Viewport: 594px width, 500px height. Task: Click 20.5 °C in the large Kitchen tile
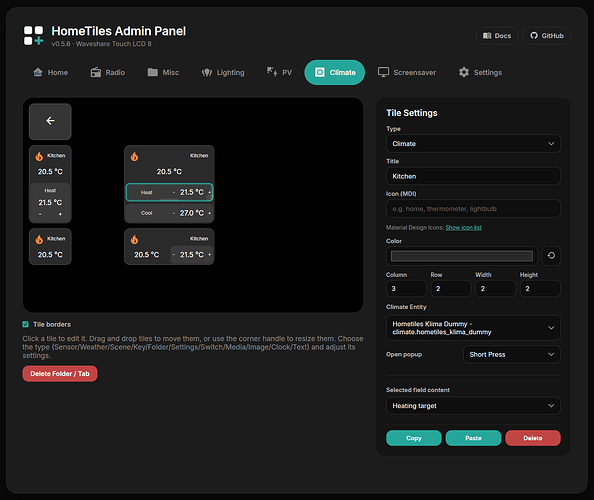point(169,172)
